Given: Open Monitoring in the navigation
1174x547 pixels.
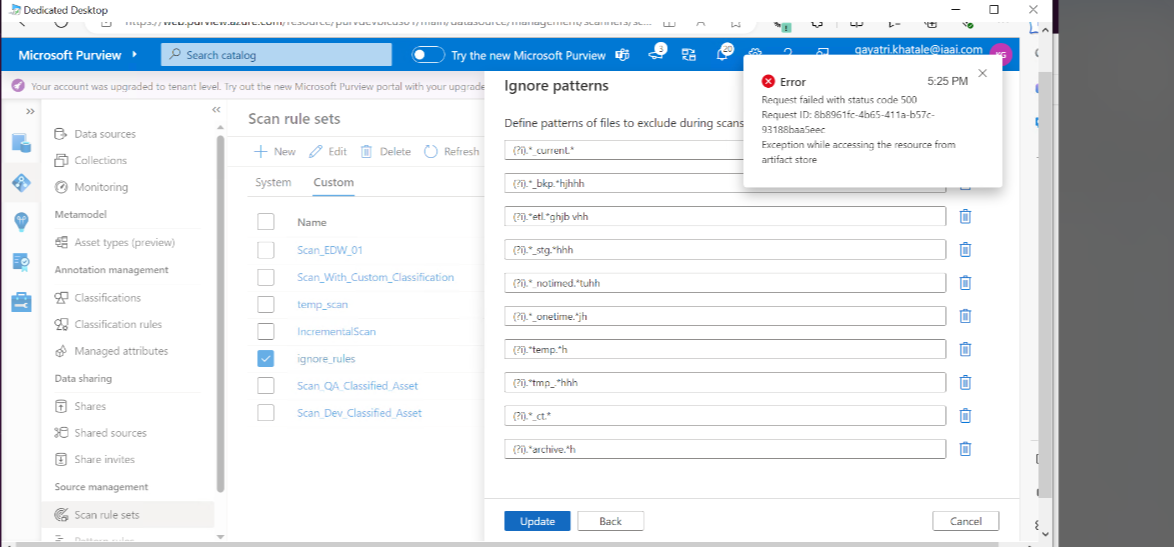Looking at the screenshot, I should coord(101,187).
